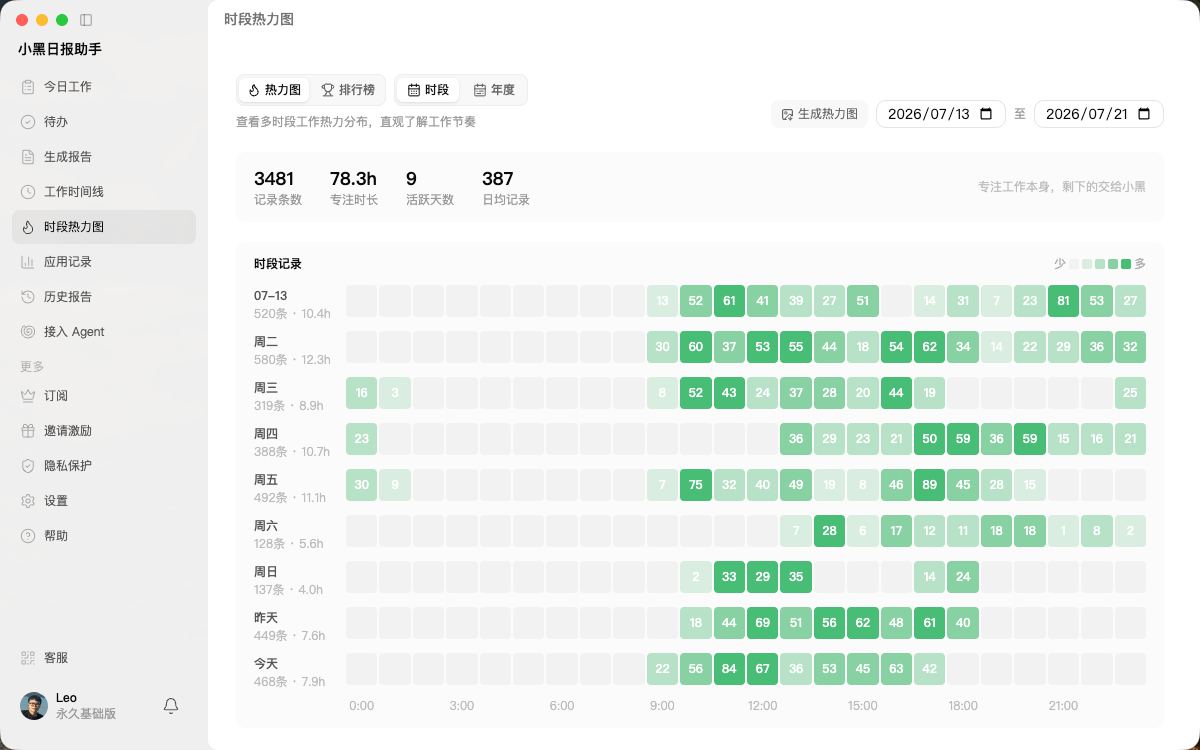Click 12:00 time axis label

(x=762, y=706)
